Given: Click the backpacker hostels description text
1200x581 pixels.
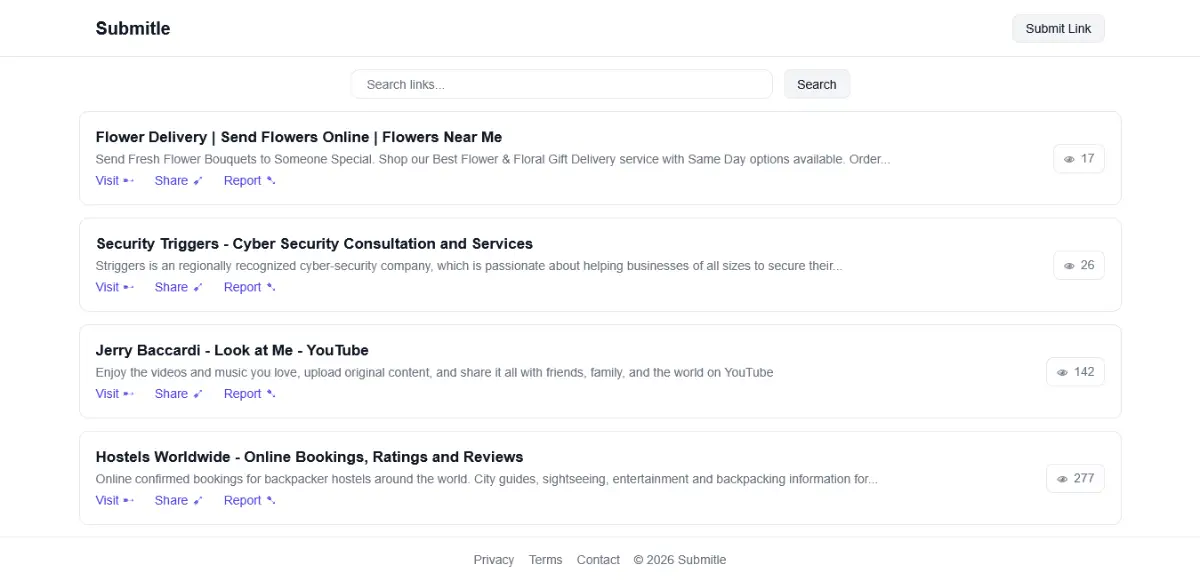Looking at the screenshot, I should tap(487, 479).
